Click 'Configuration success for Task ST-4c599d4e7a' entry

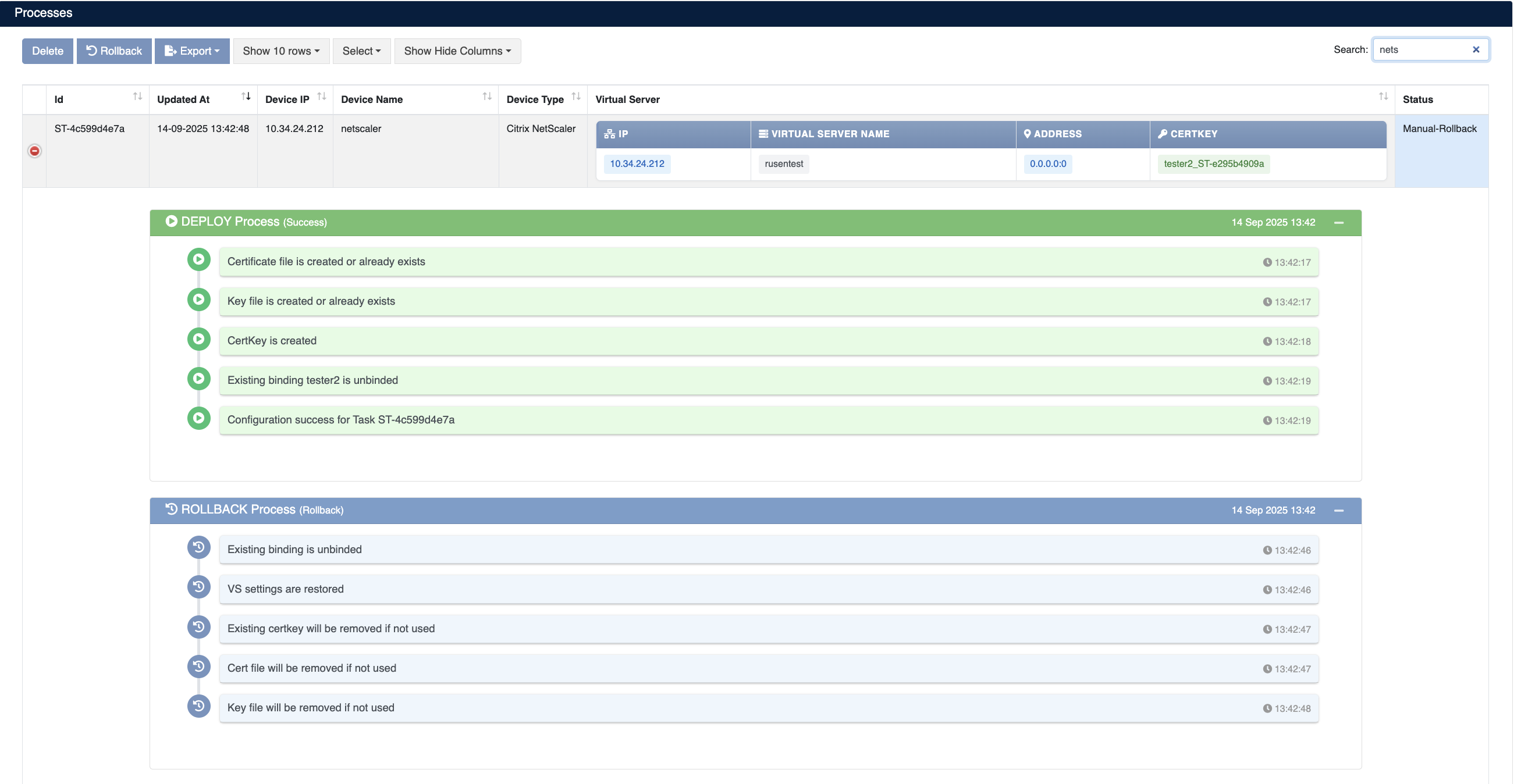(x=769, y=420)
